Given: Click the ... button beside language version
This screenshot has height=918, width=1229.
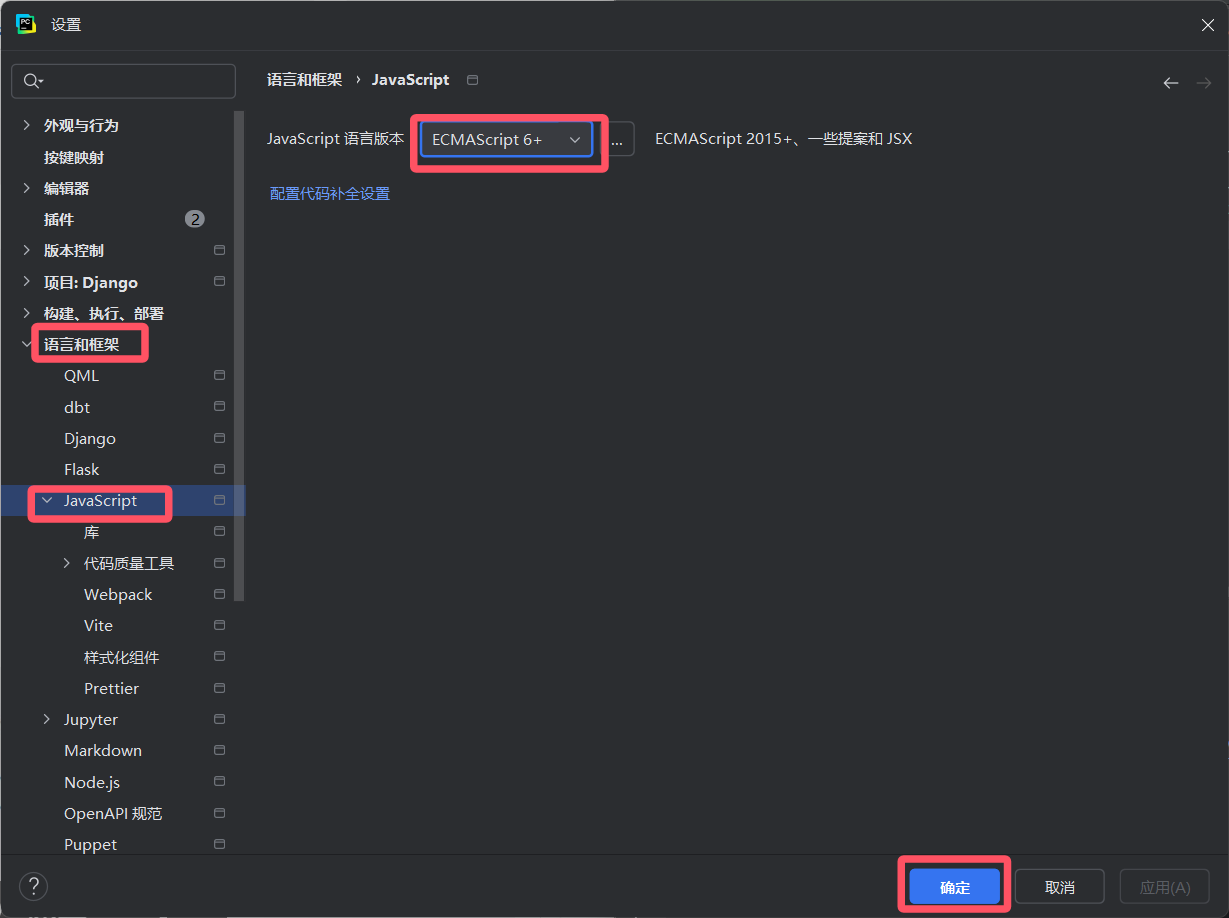Looking at the screenshot, I should pos(617,140).
